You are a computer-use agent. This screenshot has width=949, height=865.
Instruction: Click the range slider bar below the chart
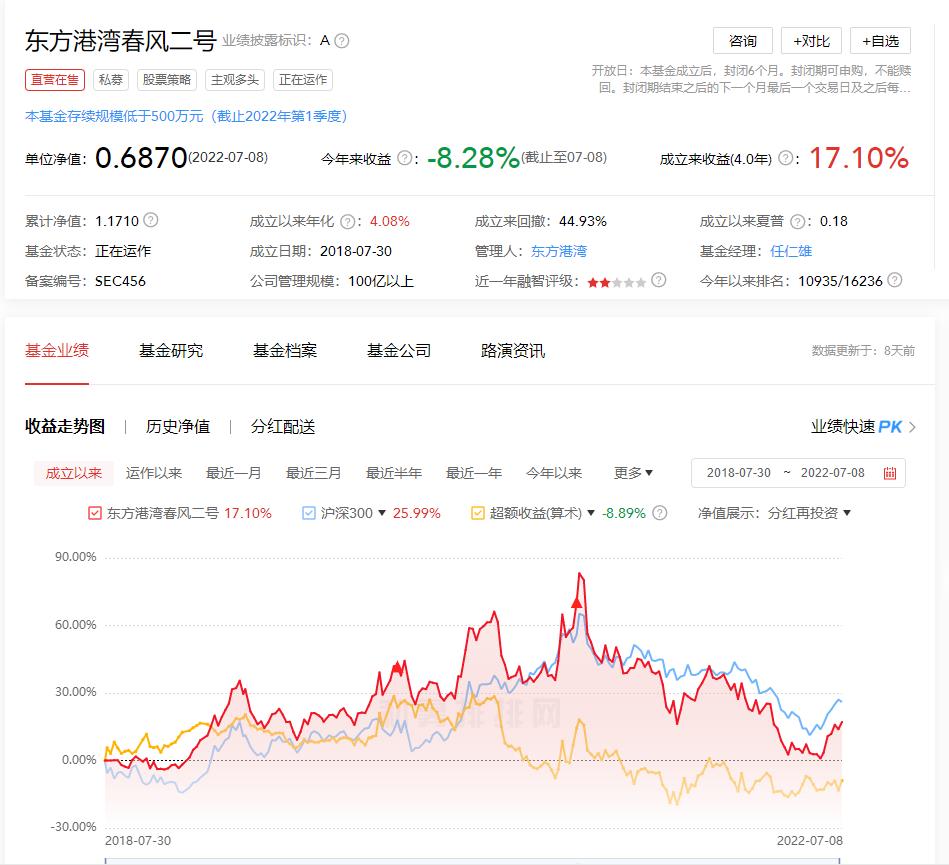(472, 861)
